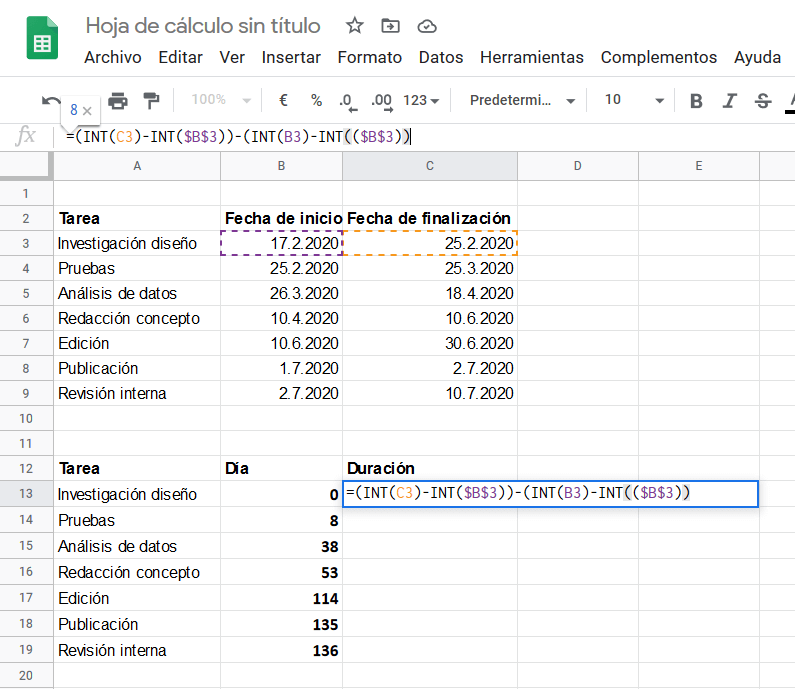The width and height of the screenshot is (795, 689).
Task: Click cell with value 53
Action: point(281,572)
